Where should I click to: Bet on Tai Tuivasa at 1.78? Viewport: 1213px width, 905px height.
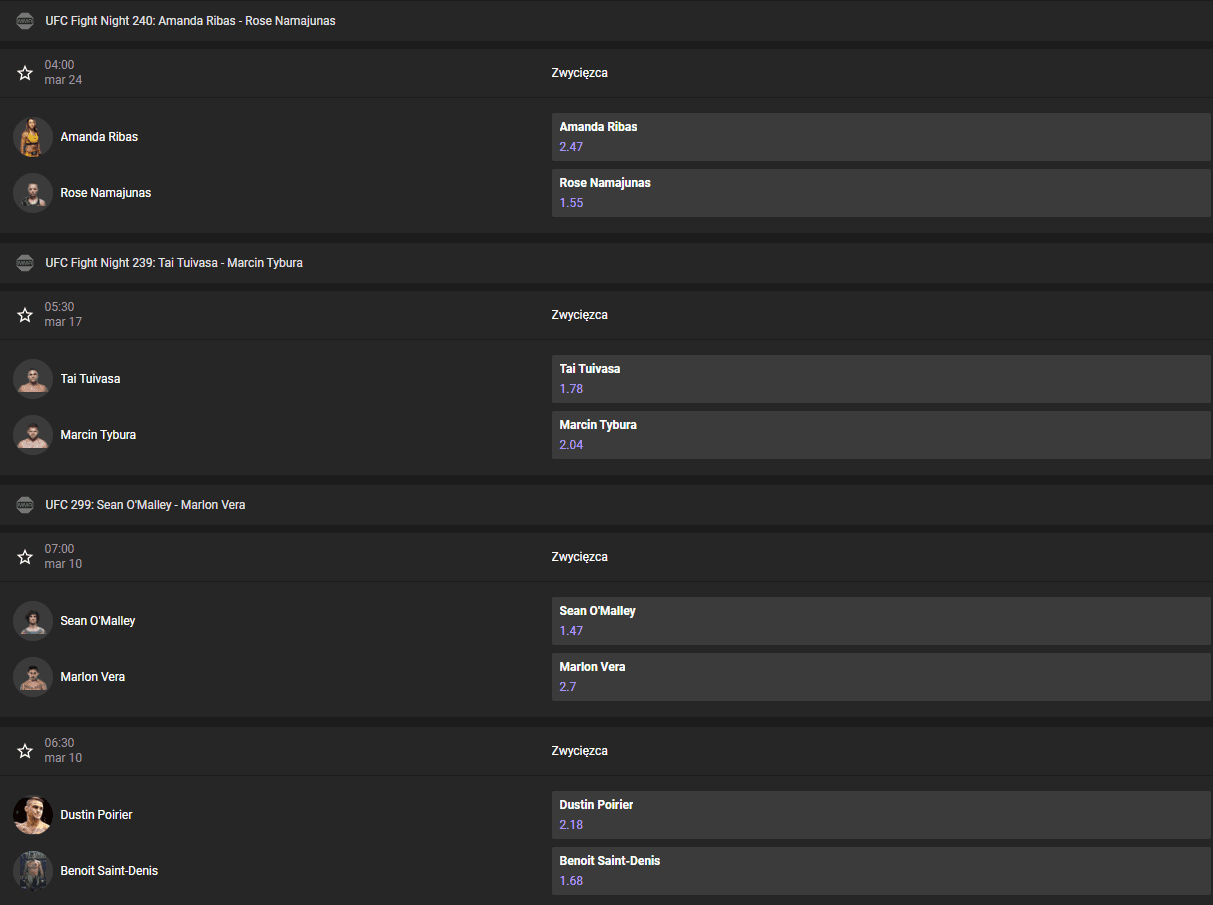tap(881, 379)
